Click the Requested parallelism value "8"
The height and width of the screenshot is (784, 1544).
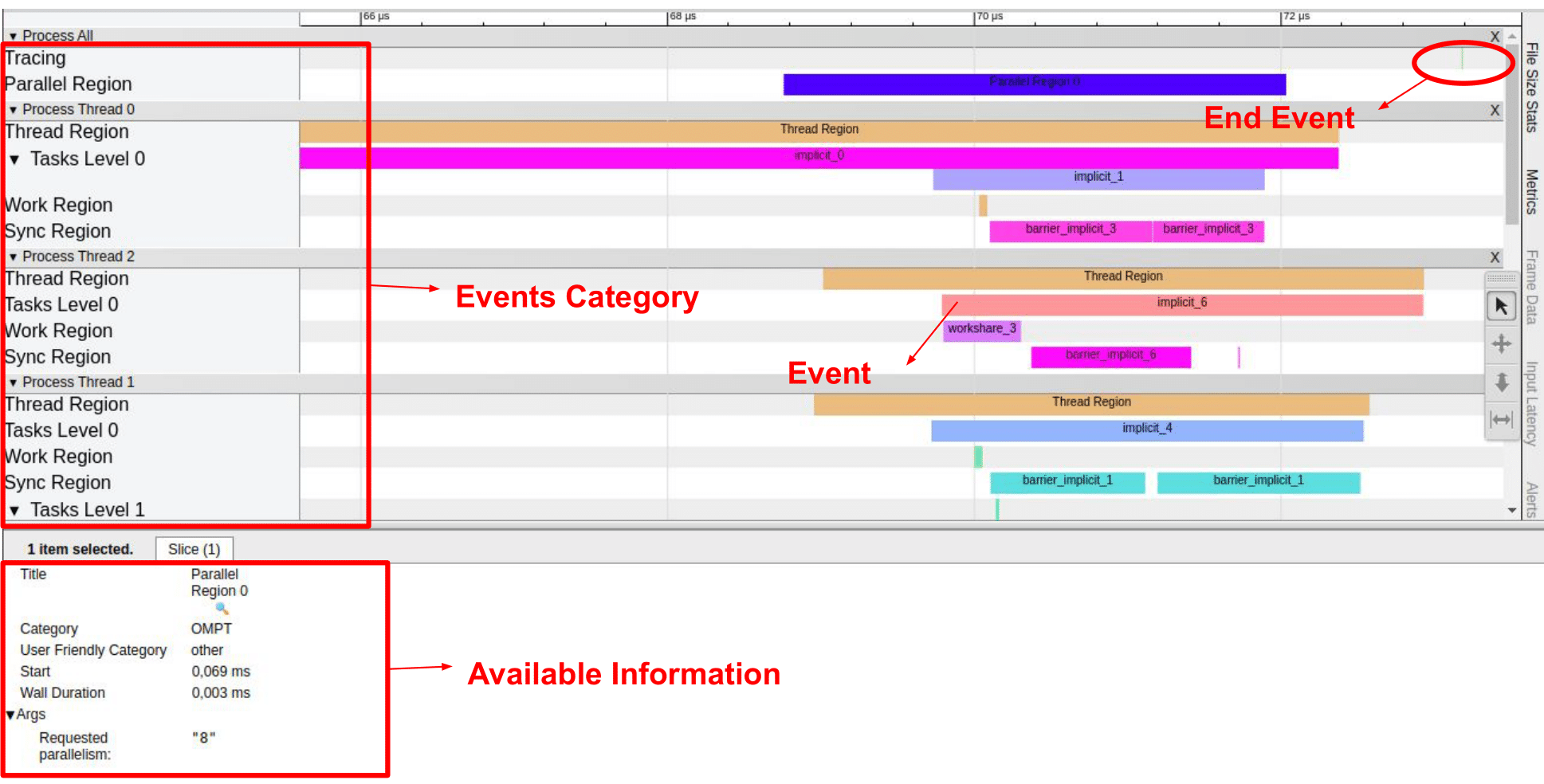pos(203,738)
